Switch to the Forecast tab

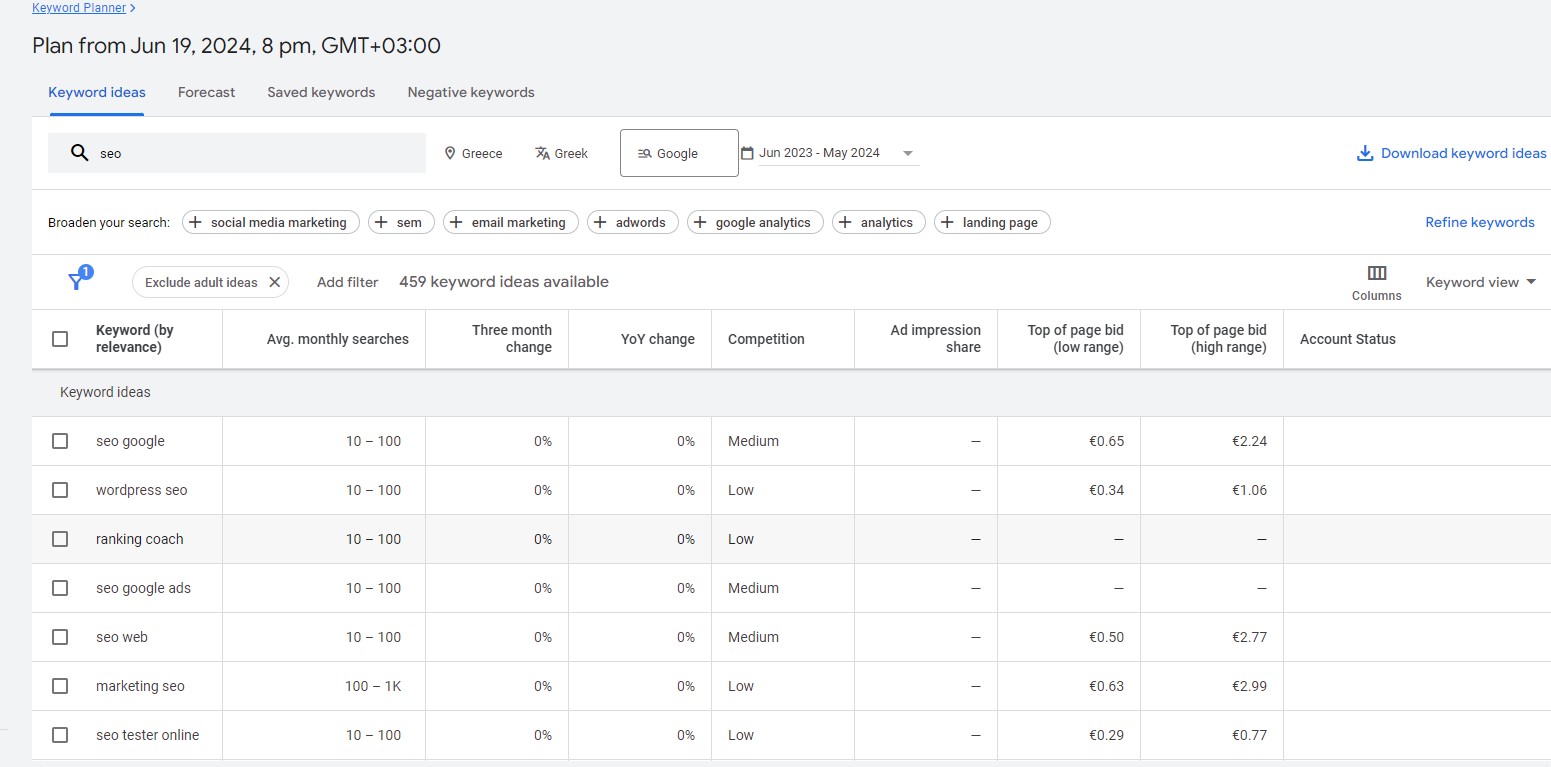point(206,92)
